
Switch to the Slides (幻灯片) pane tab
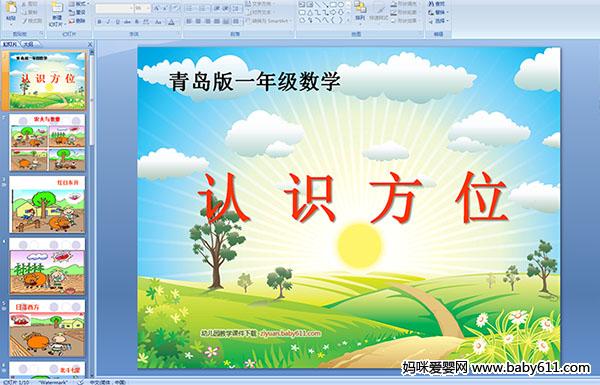coord(10,44)
